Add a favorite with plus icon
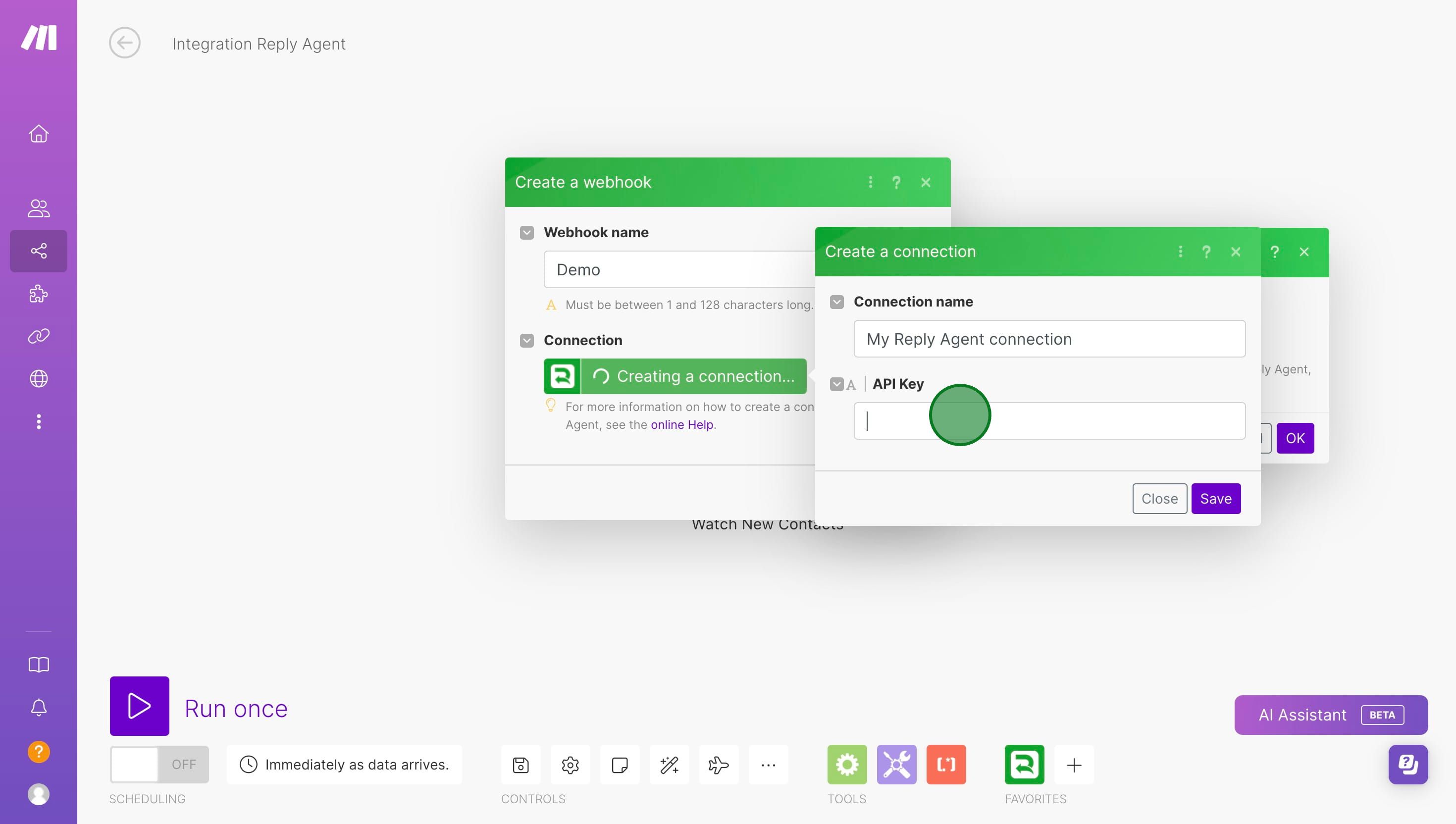The width and height of the screenshot is (1456, 824). tap(1074, 765)
